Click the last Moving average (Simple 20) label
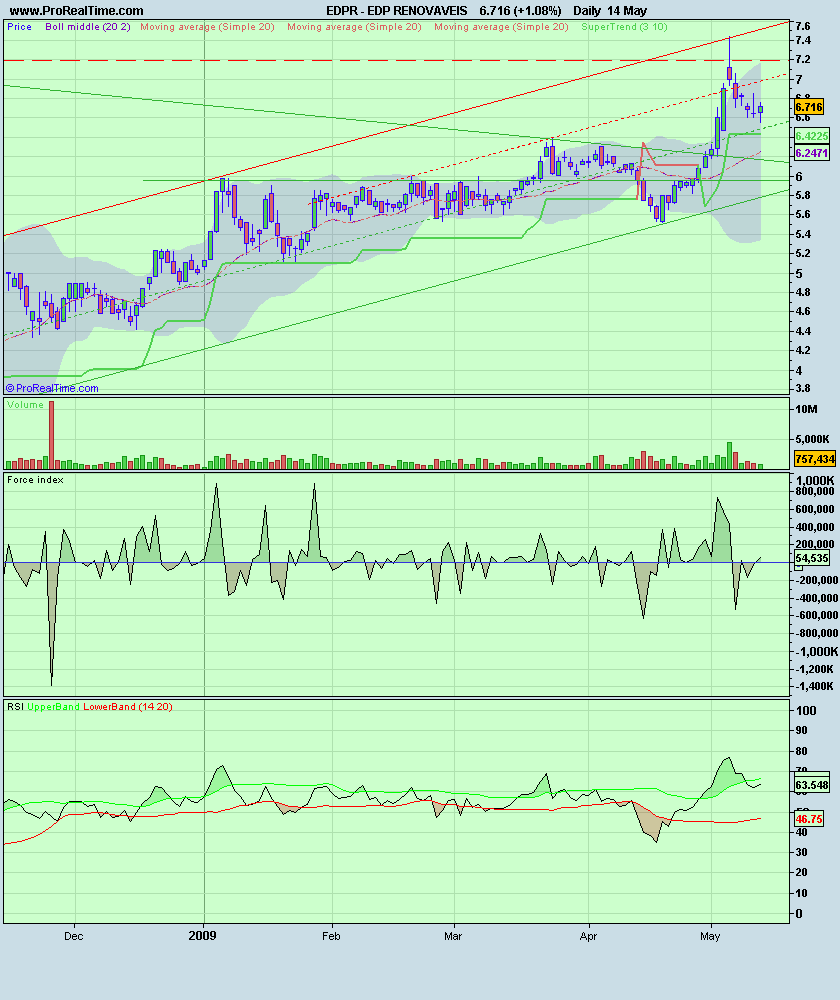This screenshot has width=840, height=1000. point(501,27)
